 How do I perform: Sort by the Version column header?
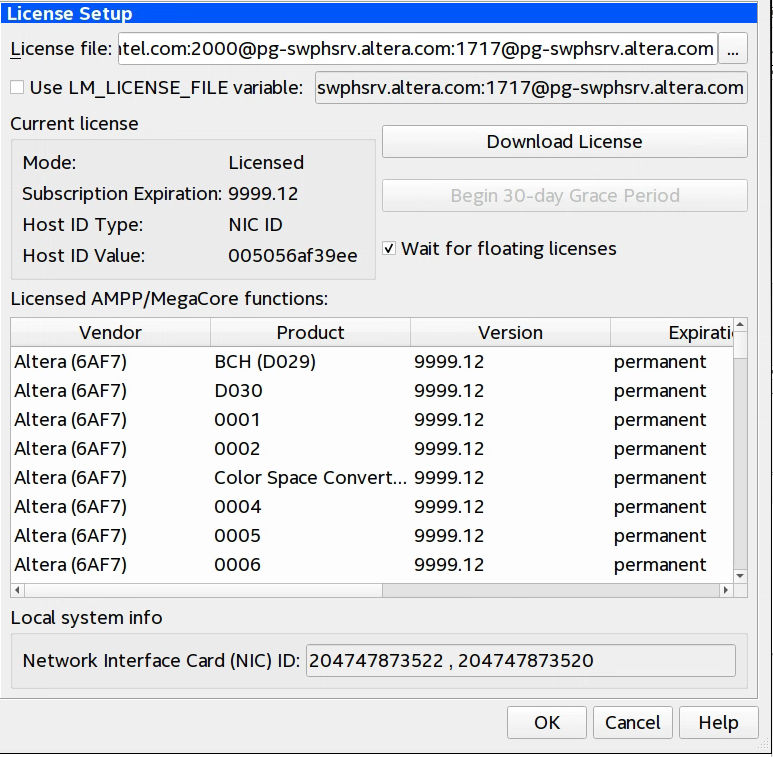coord(510,333)
